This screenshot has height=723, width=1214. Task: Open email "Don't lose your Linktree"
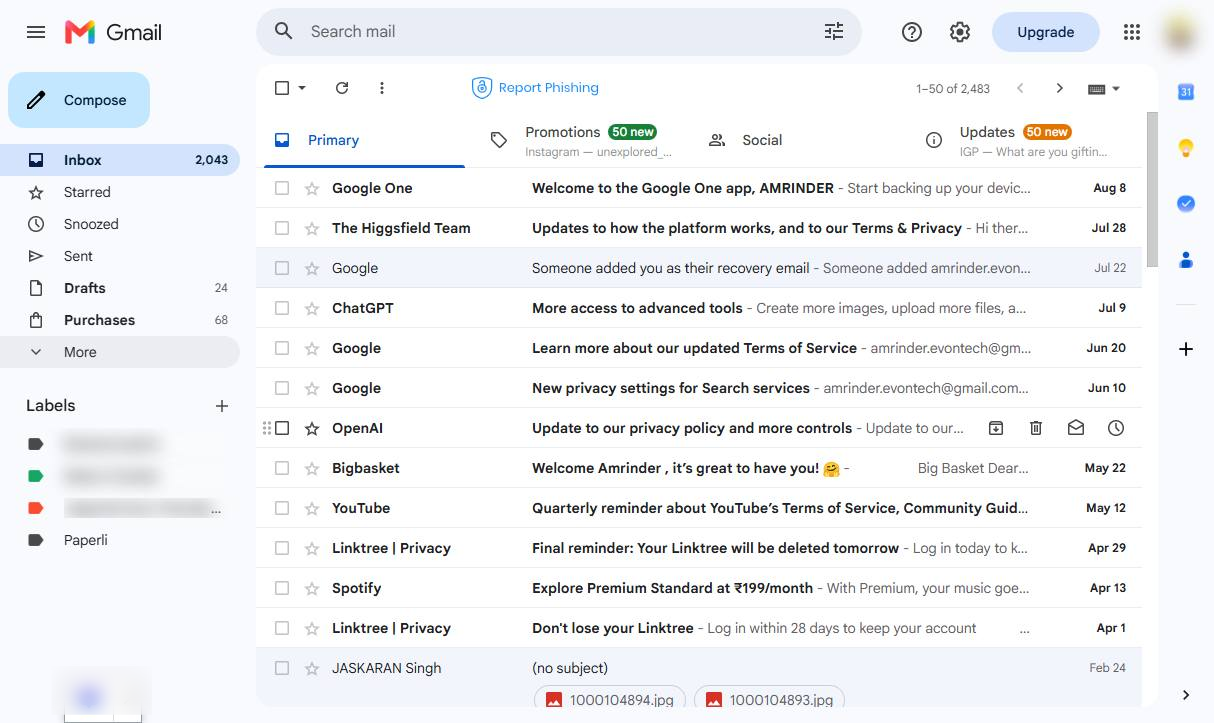click(x=699, y=628)
